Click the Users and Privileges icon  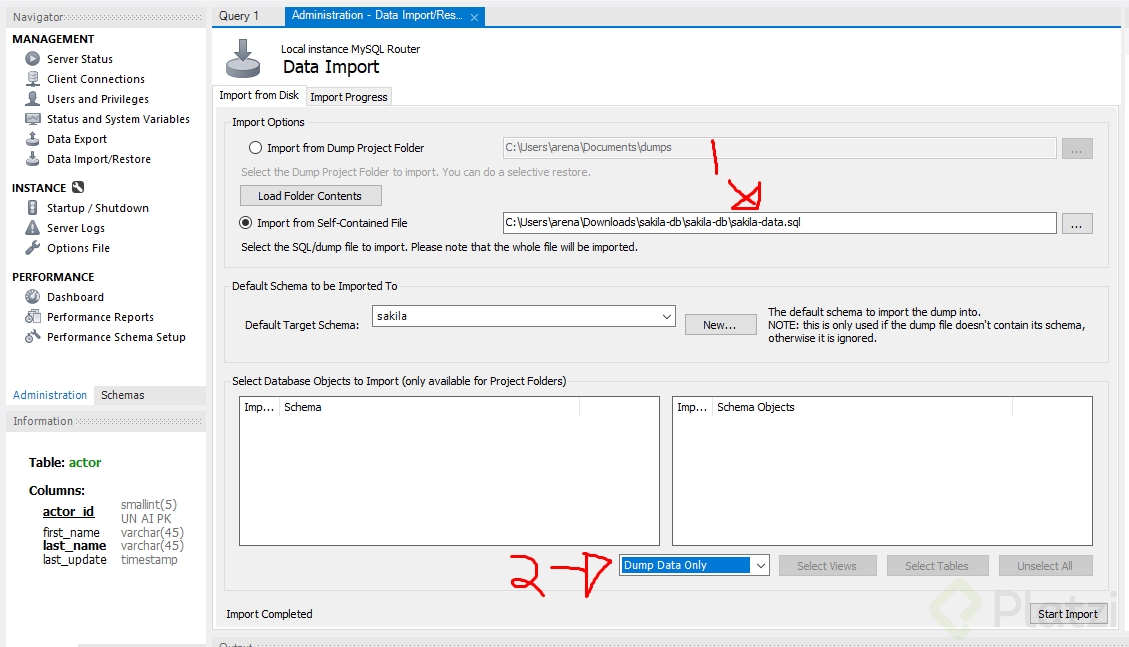(32, 99)
